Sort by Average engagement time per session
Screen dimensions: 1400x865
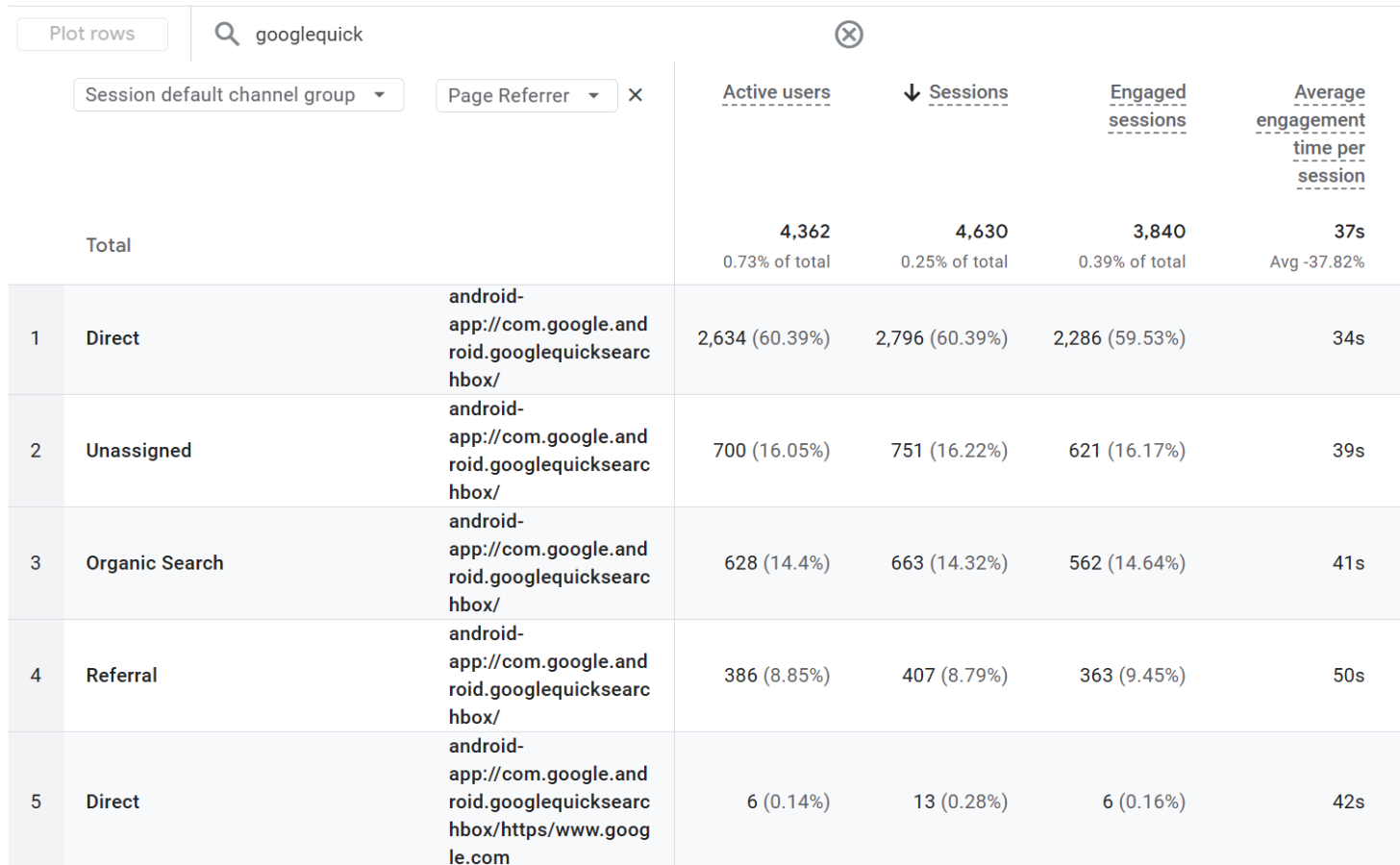click(1311, 134)
